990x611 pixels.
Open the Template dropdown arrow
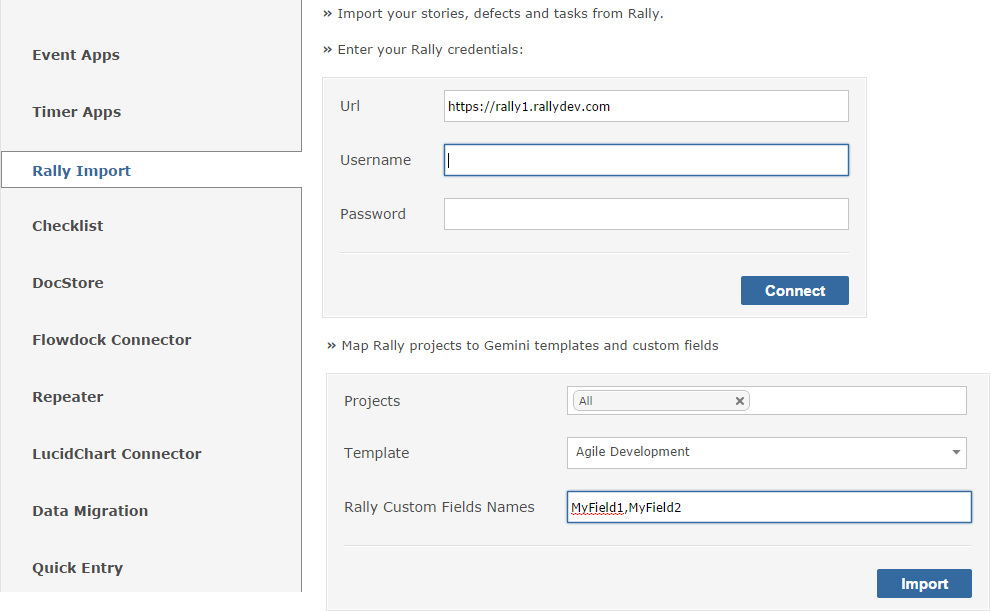tap(956, 452)
